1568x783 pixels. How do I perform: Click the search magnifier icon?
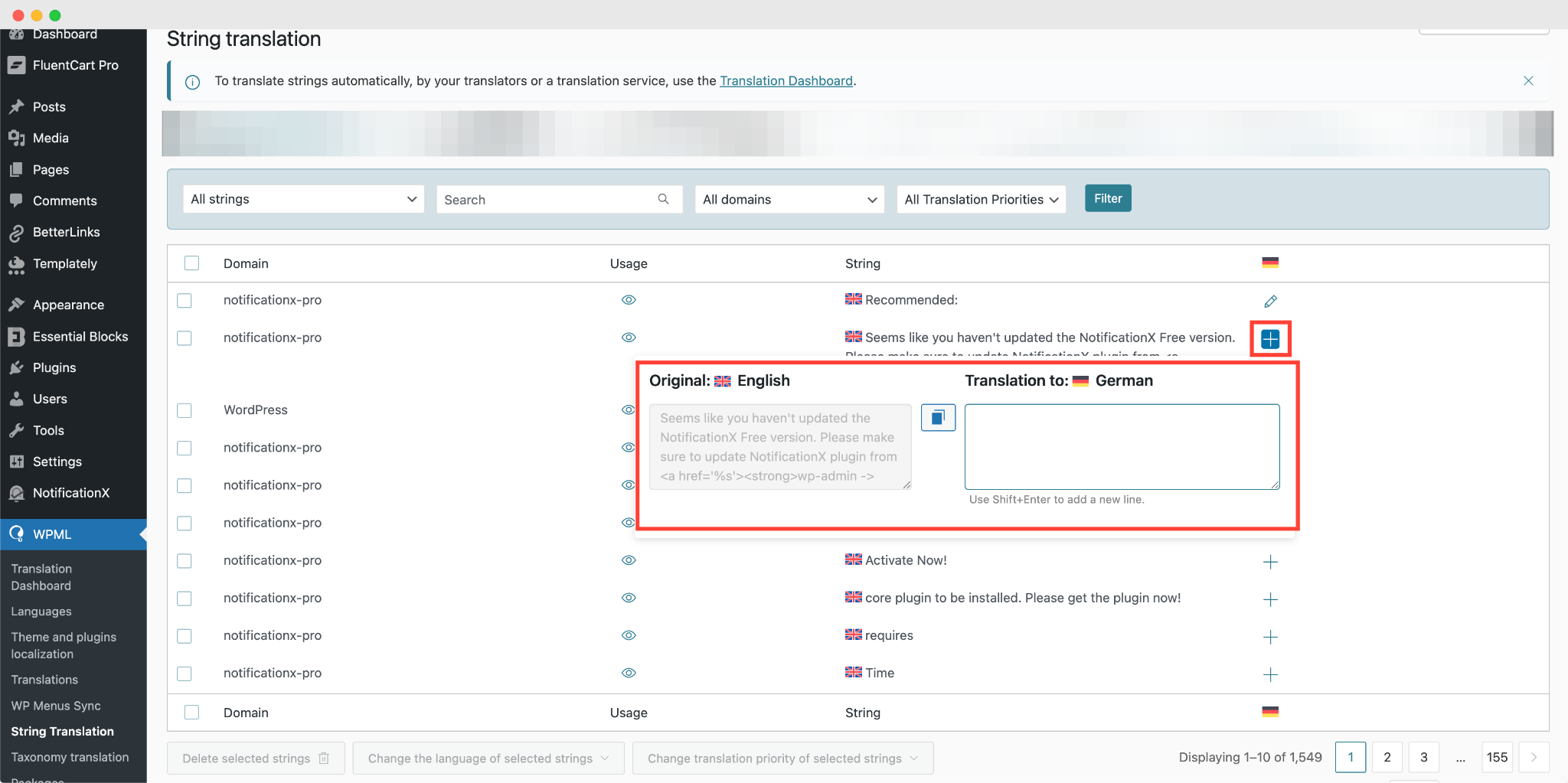click(663, 199)
